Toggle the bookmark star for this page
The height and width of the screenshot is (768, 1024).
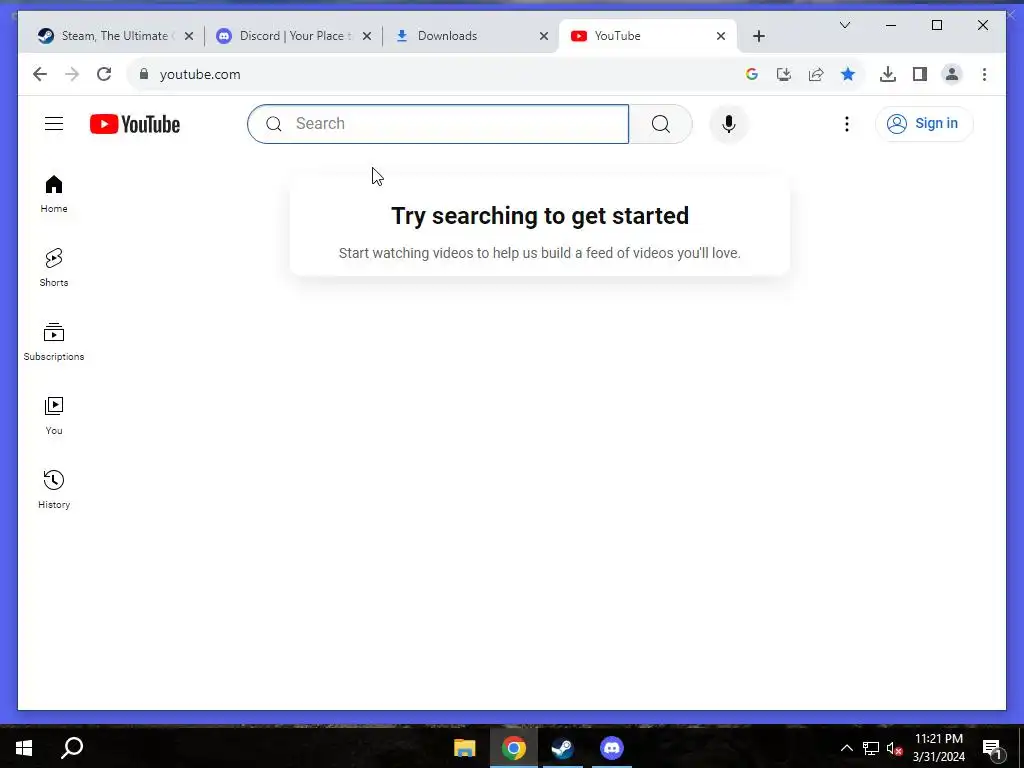tap(848, 74)
